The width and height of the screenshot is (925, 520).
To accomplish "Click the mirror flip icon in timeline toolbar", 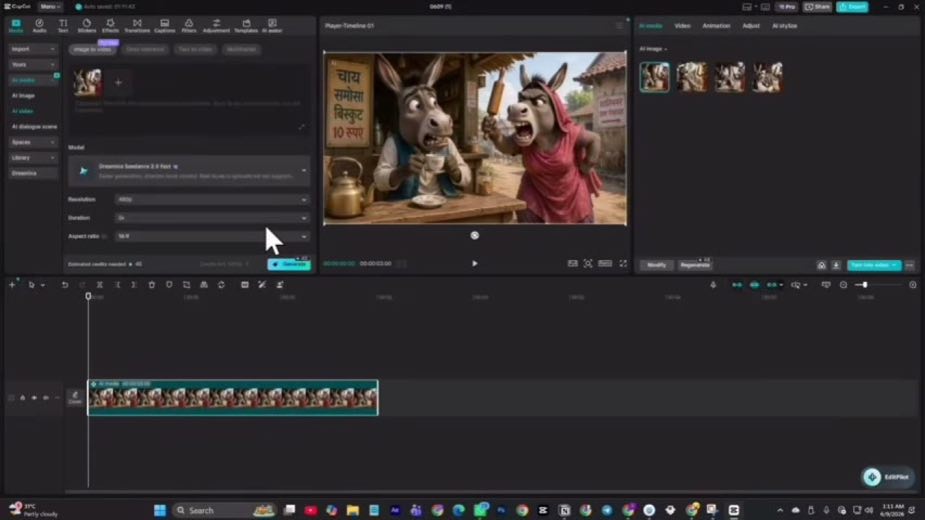I will pos(204,284).
